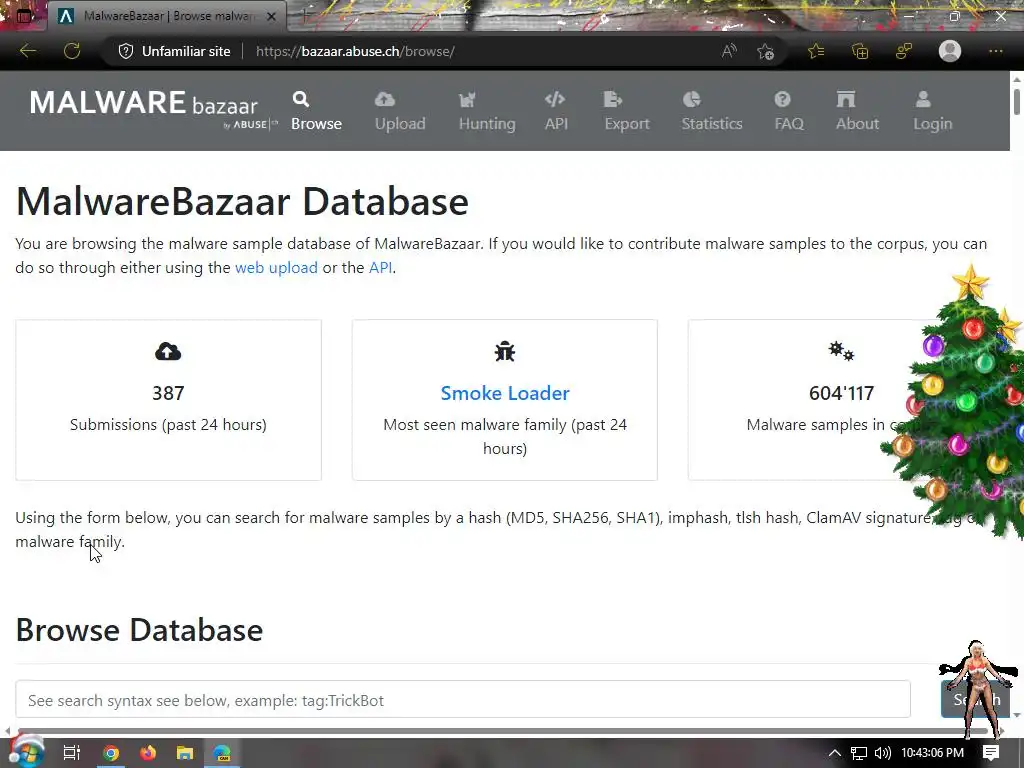
Task: Open the volume speaker tray icon
Action: point(882,753)
